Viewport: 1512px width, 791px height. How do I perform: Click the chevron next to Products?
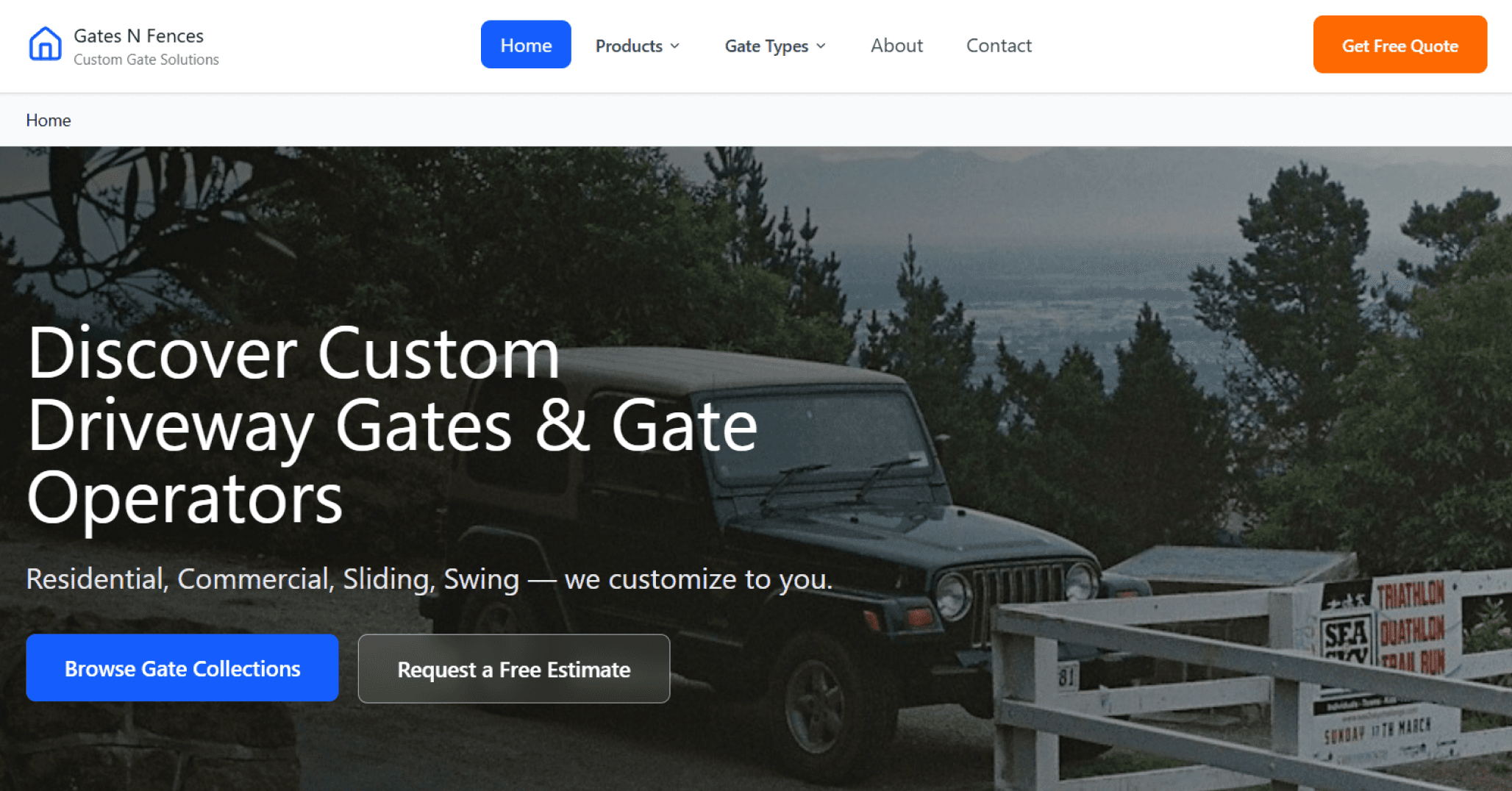click(674, 46)
